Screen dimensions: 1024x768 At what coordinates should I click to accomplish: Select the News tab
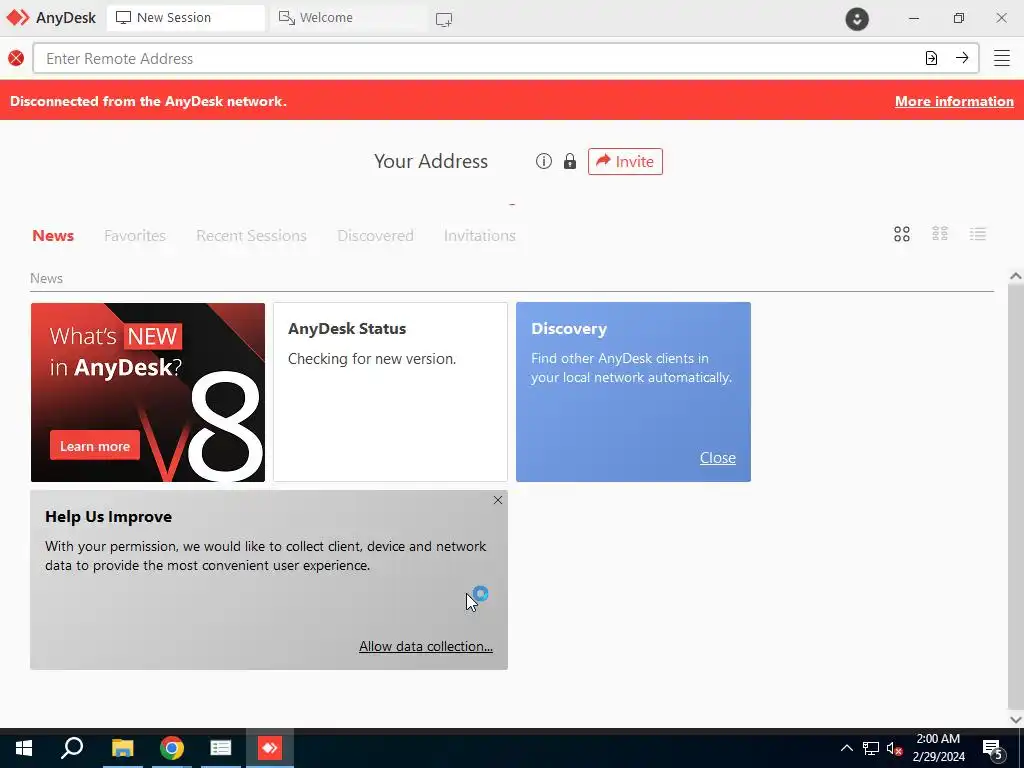pyautogui.click(x=53, y=235)
